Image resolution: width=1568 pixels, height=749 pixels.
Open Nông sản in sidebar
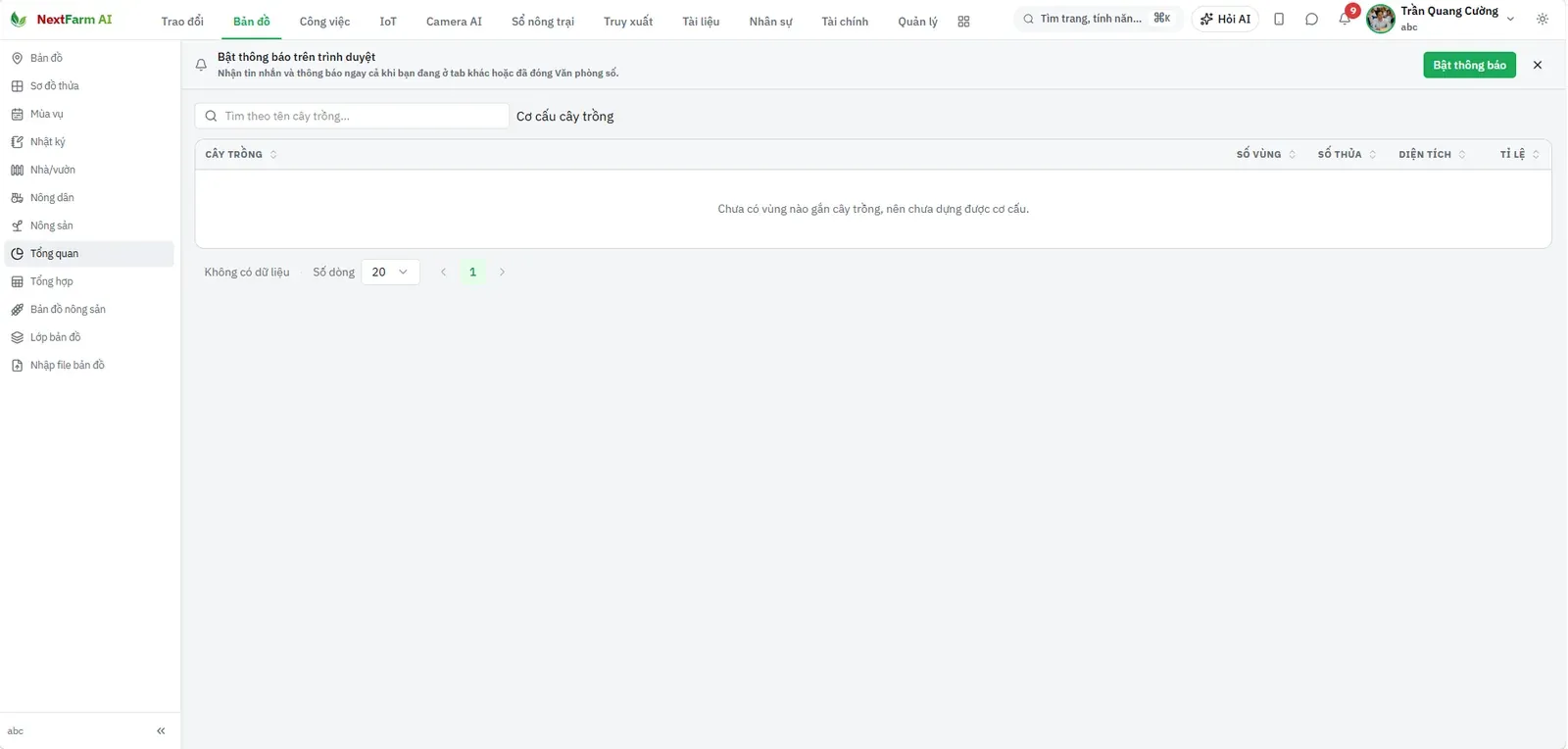[x=89, y=225]
